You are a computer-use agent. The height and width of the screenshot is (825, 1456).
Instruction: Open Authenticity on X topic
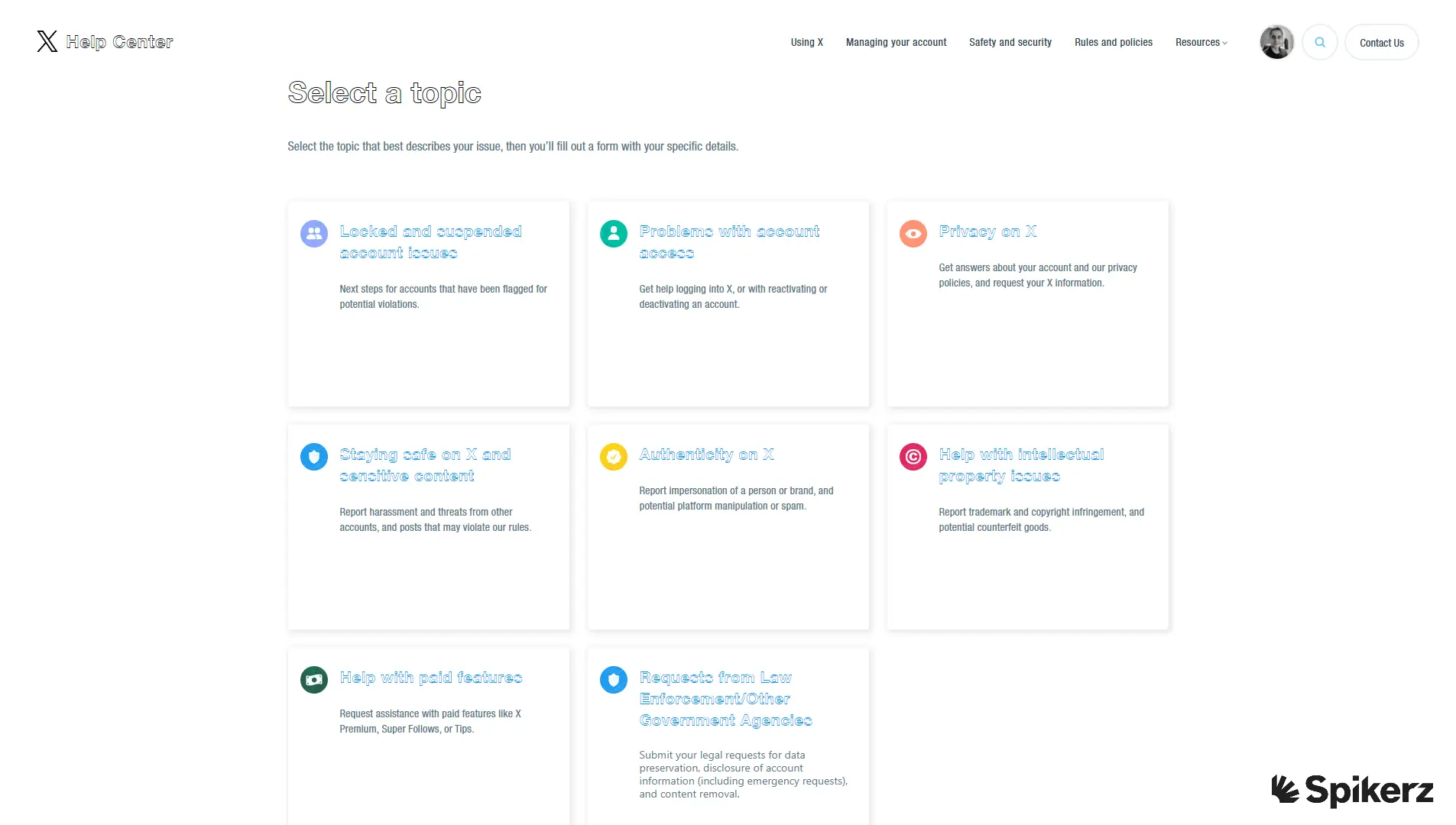click(x=706, y=455)
